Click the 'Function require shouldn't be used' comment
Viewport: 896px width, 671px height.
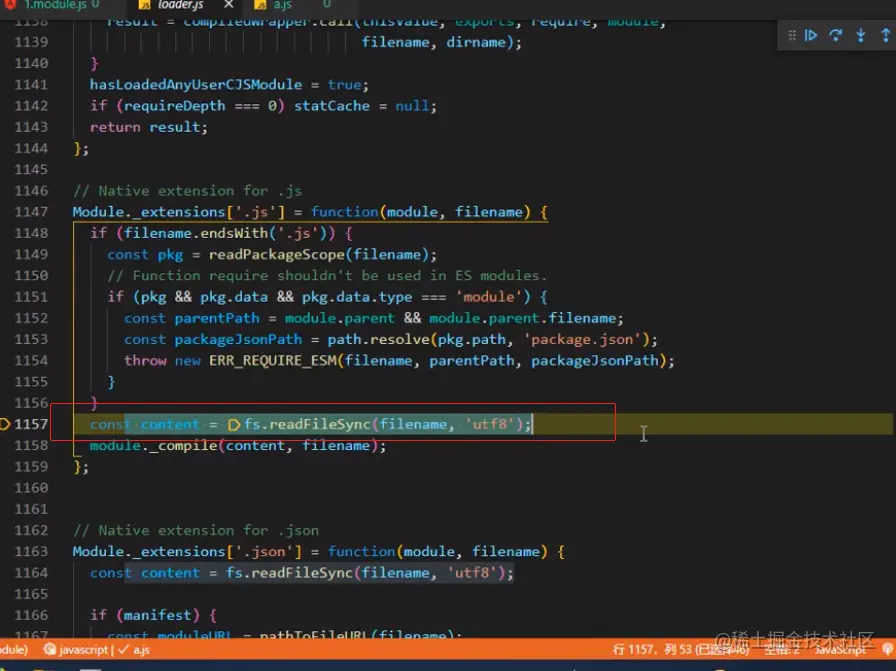coord(327,275)
